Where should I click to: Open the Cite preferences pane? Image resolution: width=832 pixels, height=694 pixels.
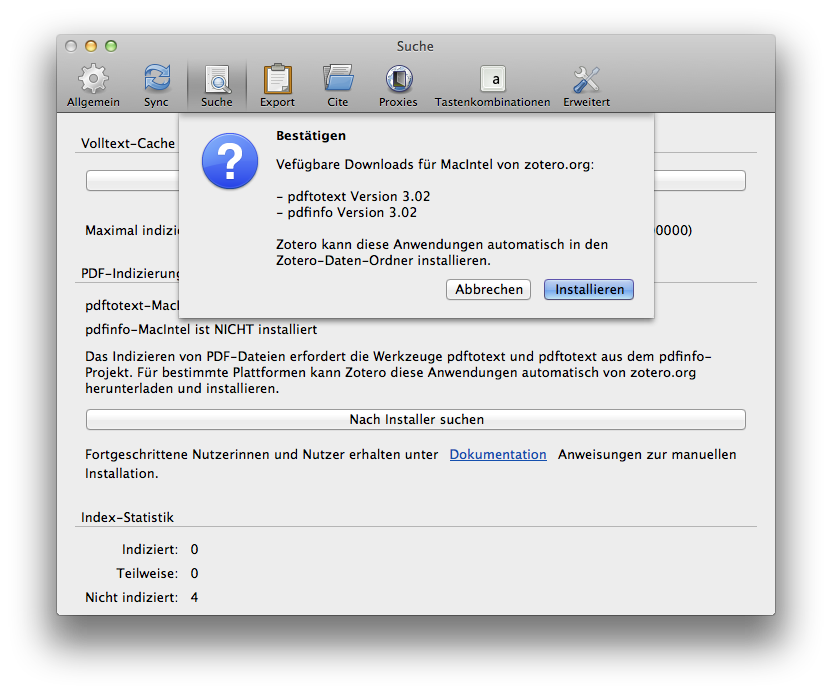(338, 85)
